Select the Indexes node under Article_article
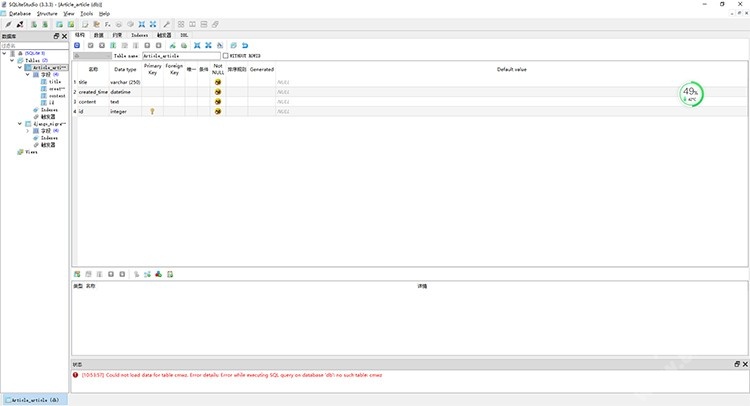750x406 pixels. click(x=49, y=110)
